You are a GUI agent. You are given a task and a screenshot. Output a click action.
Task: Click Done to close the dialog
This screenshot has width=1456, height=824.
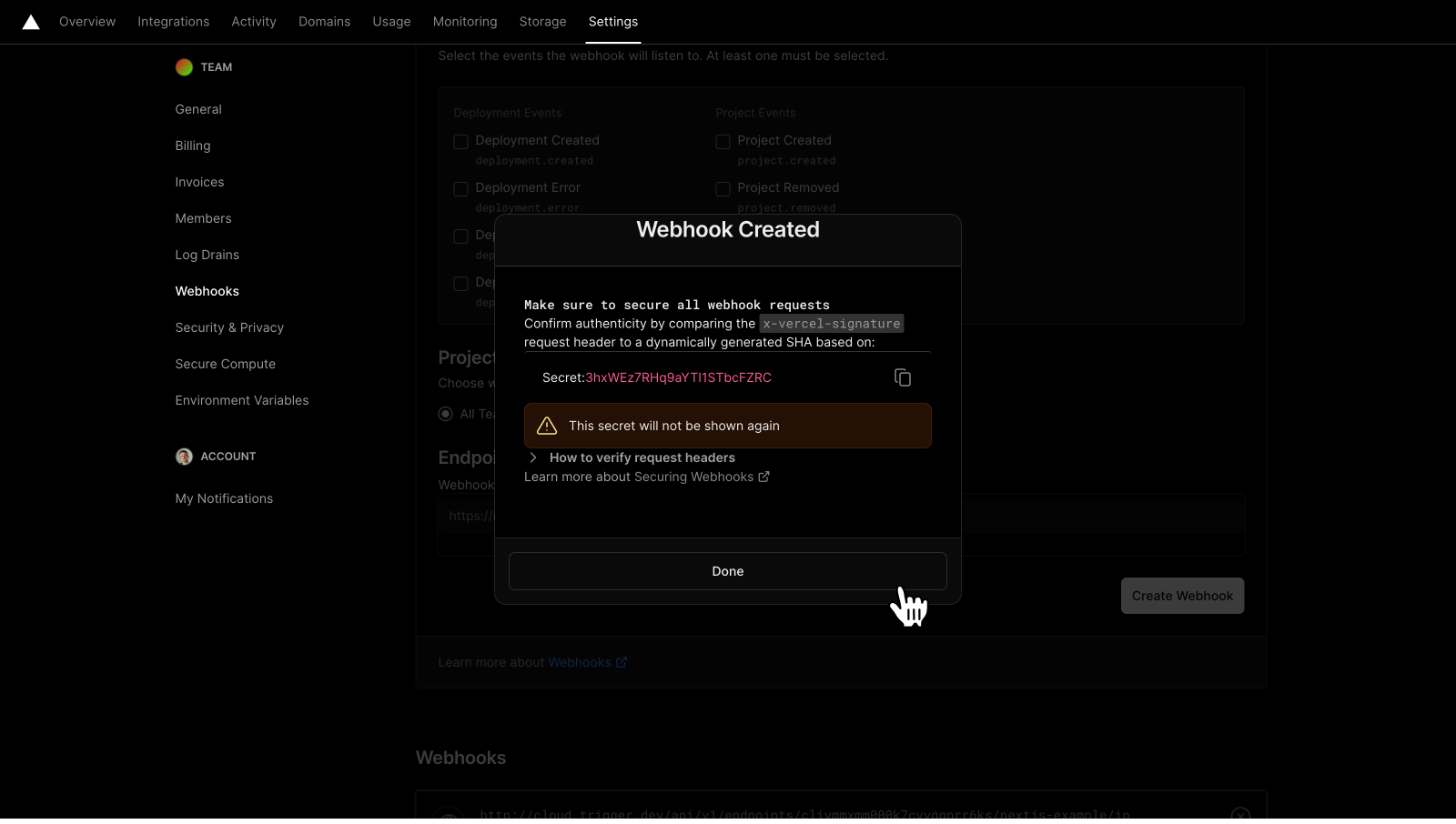[728, 571]
